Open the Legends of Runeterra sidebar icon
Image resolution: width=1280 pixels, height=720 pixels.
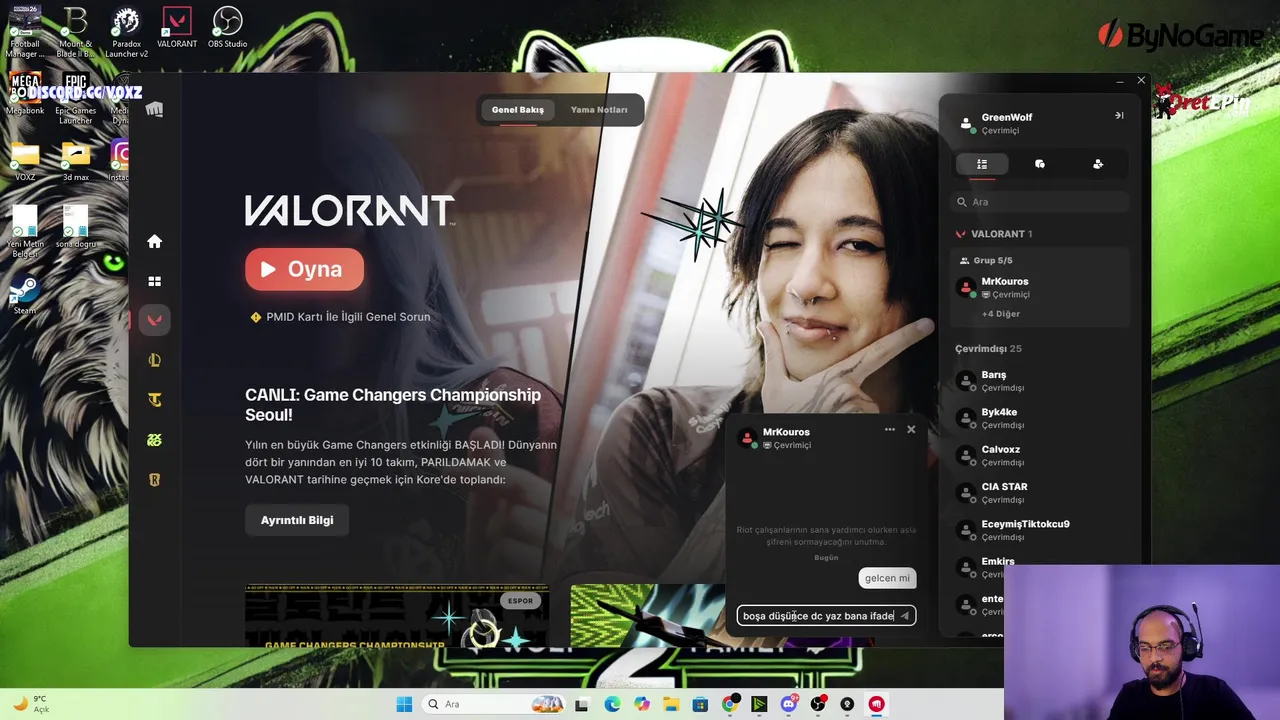click(154, 480)
